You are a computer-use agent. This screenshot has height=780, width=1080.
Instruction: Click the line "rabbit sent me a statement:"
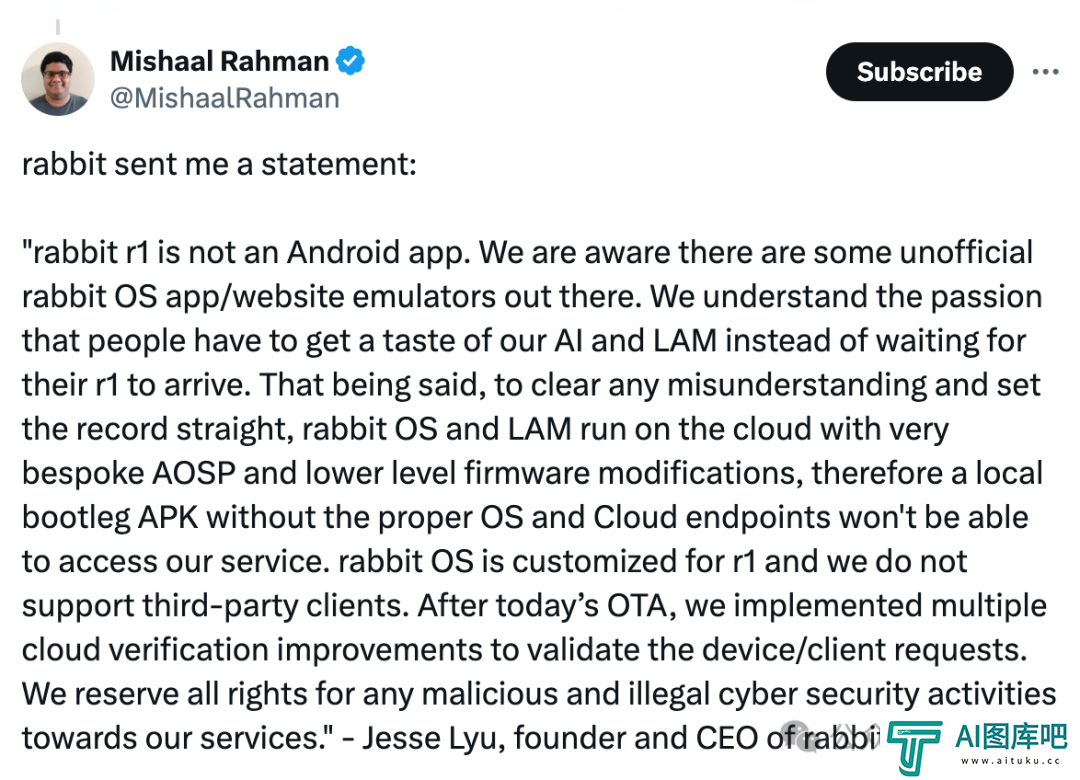tap(219, 165)
